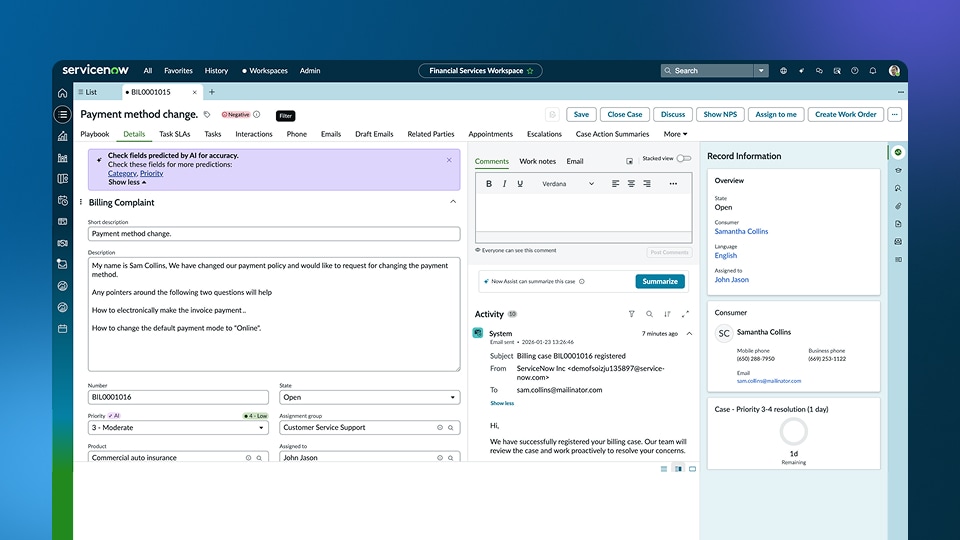Switch to the Playbook tab
The width and height of the screenshot is (960, 540).
click(x=95, y=134)
